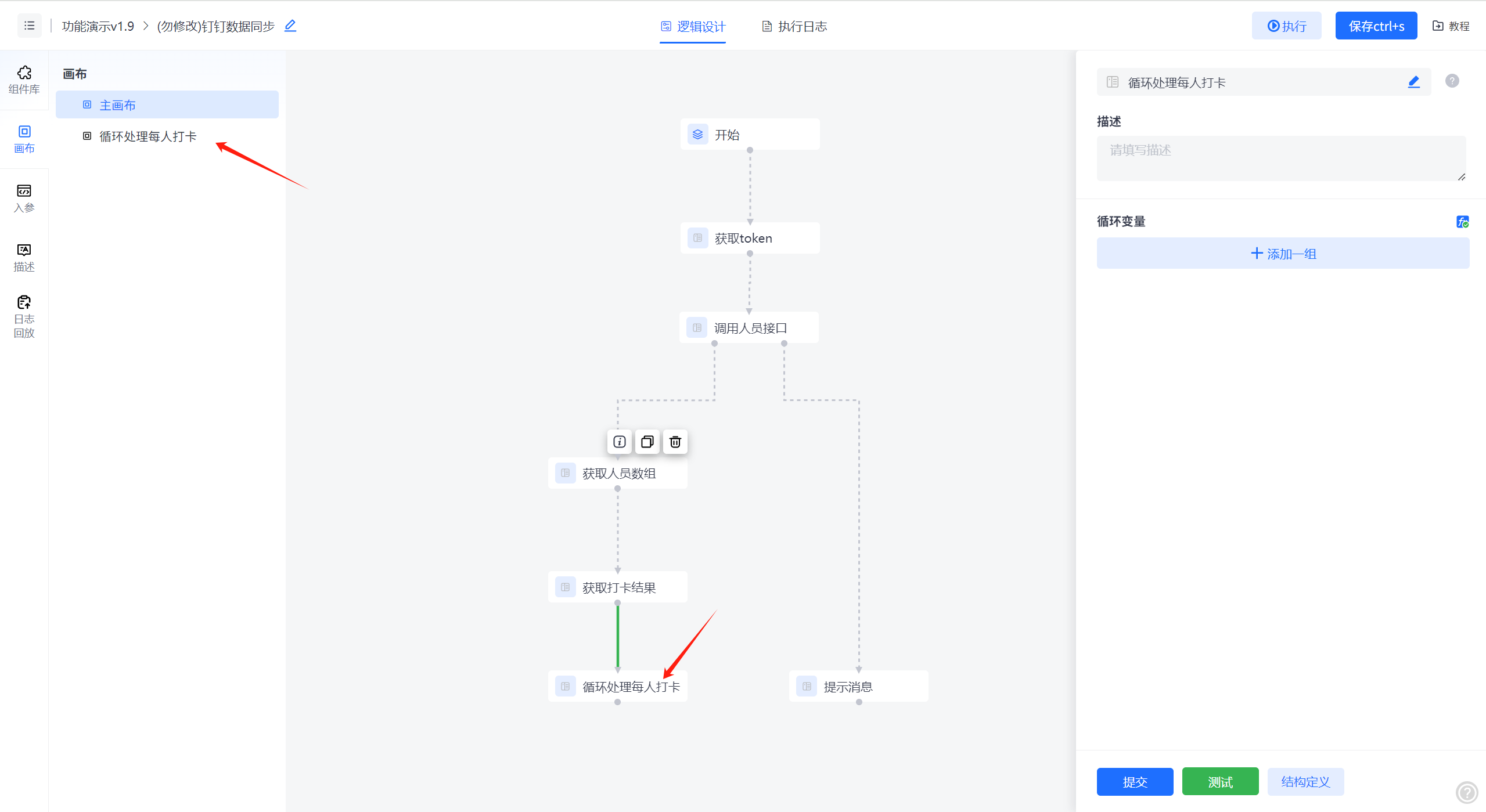The width and height of the screenshot is (1486, 812).
Task: Open the 描述 description sidebar panel
Action: point(24,257)
